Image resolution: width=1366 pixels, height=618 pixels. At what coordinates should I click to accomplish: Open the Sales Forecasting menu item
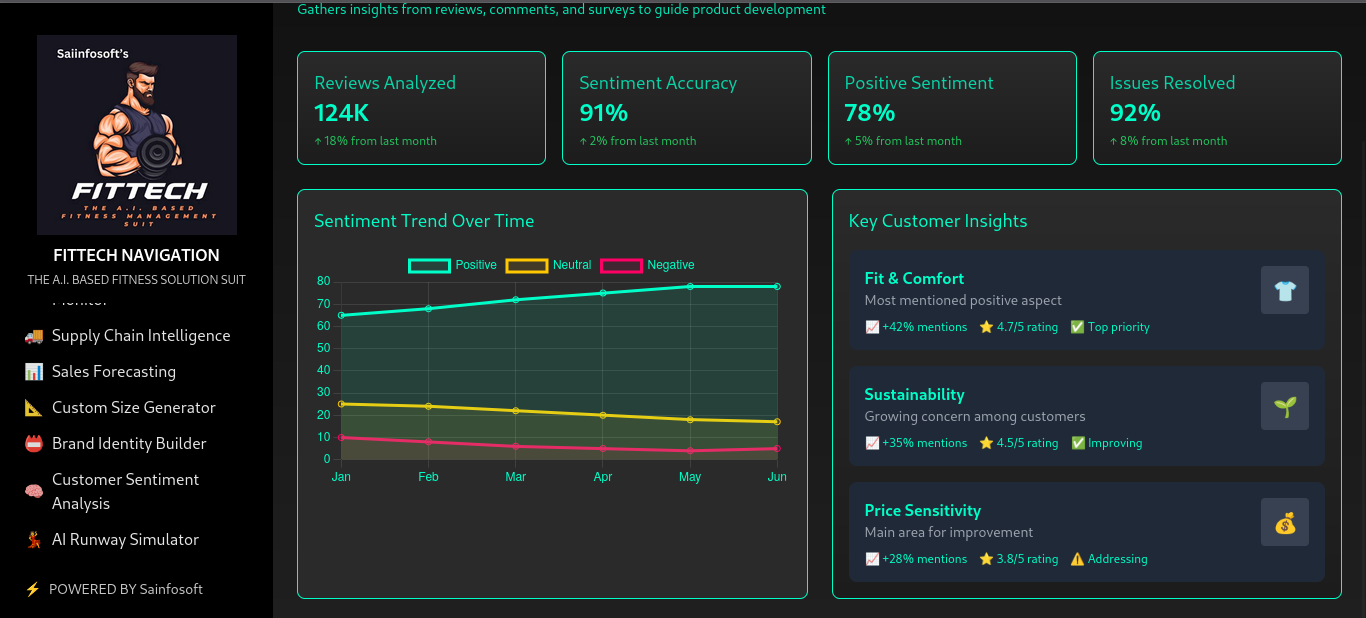114,372
